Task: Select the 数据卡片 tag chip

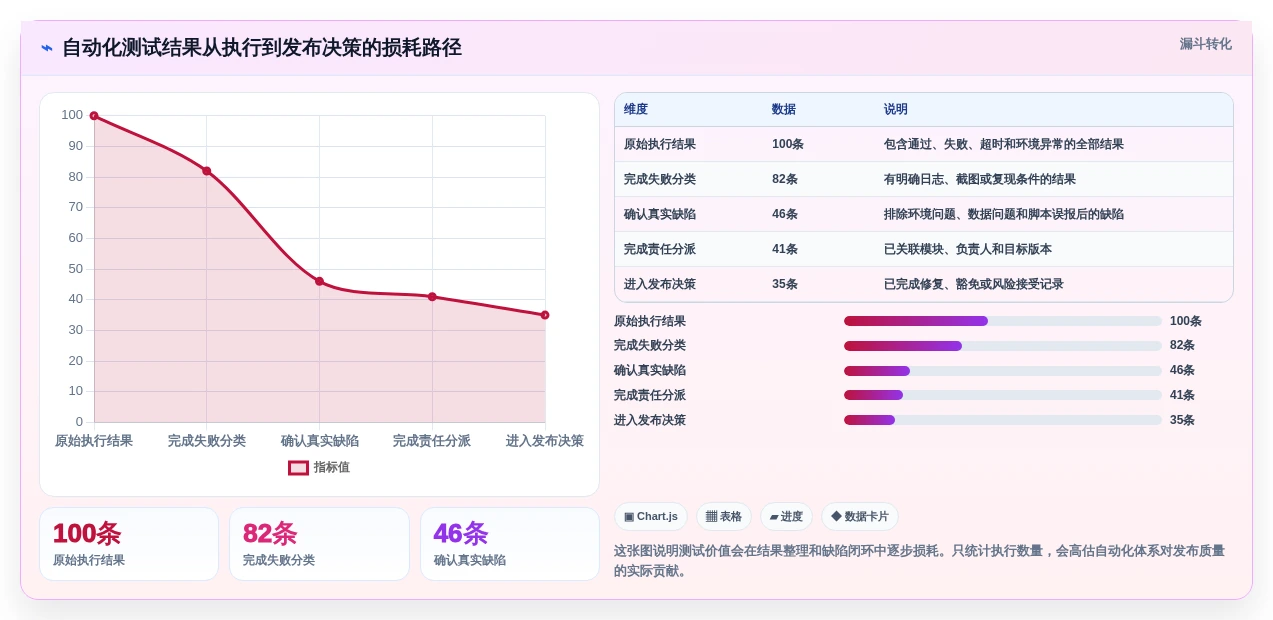Action: pos(860,517)
